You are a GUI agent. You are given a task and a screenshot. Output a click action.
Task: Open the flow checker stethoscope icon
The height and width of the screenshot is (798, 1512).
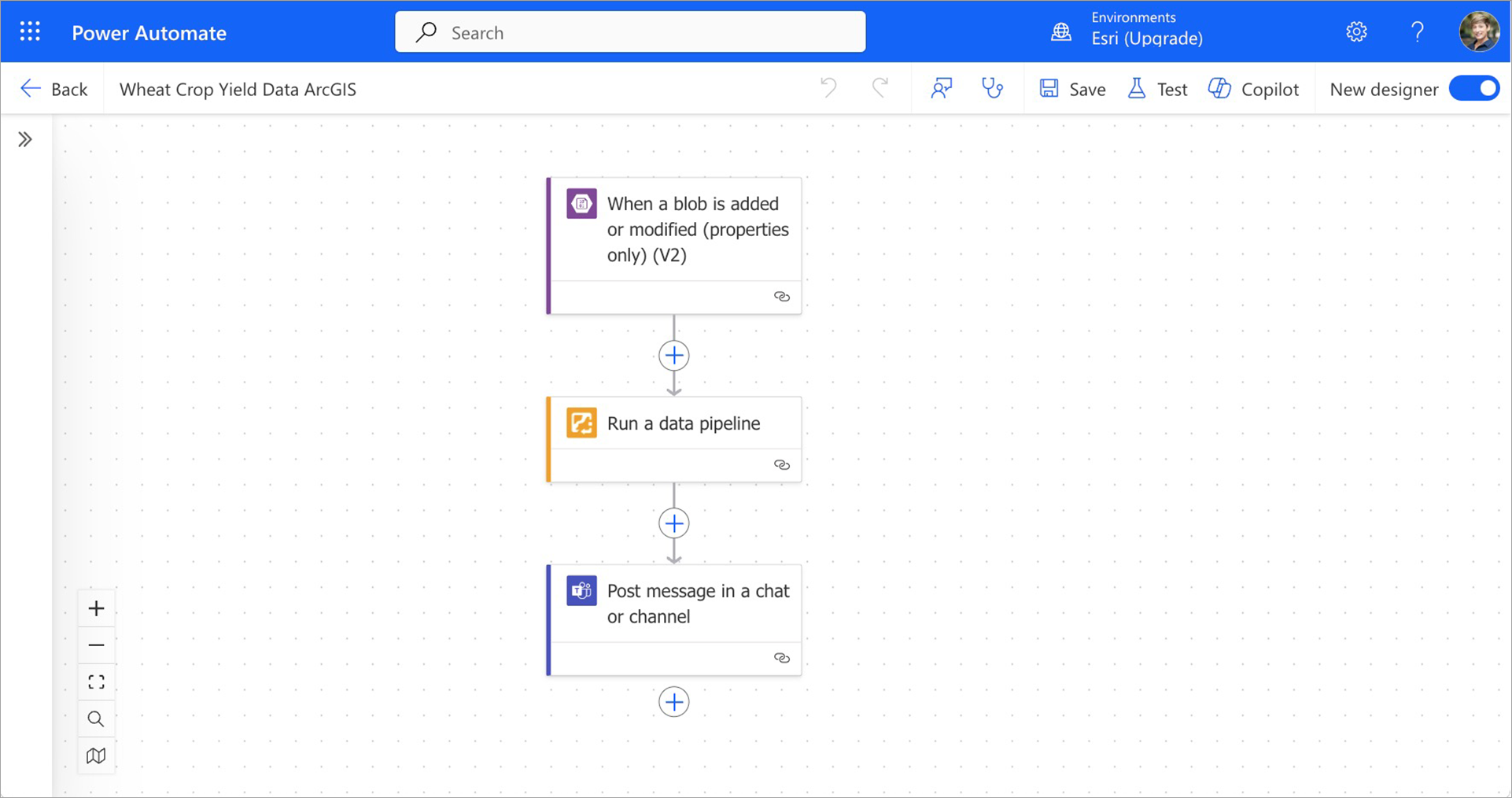click(x=992, y=88)
